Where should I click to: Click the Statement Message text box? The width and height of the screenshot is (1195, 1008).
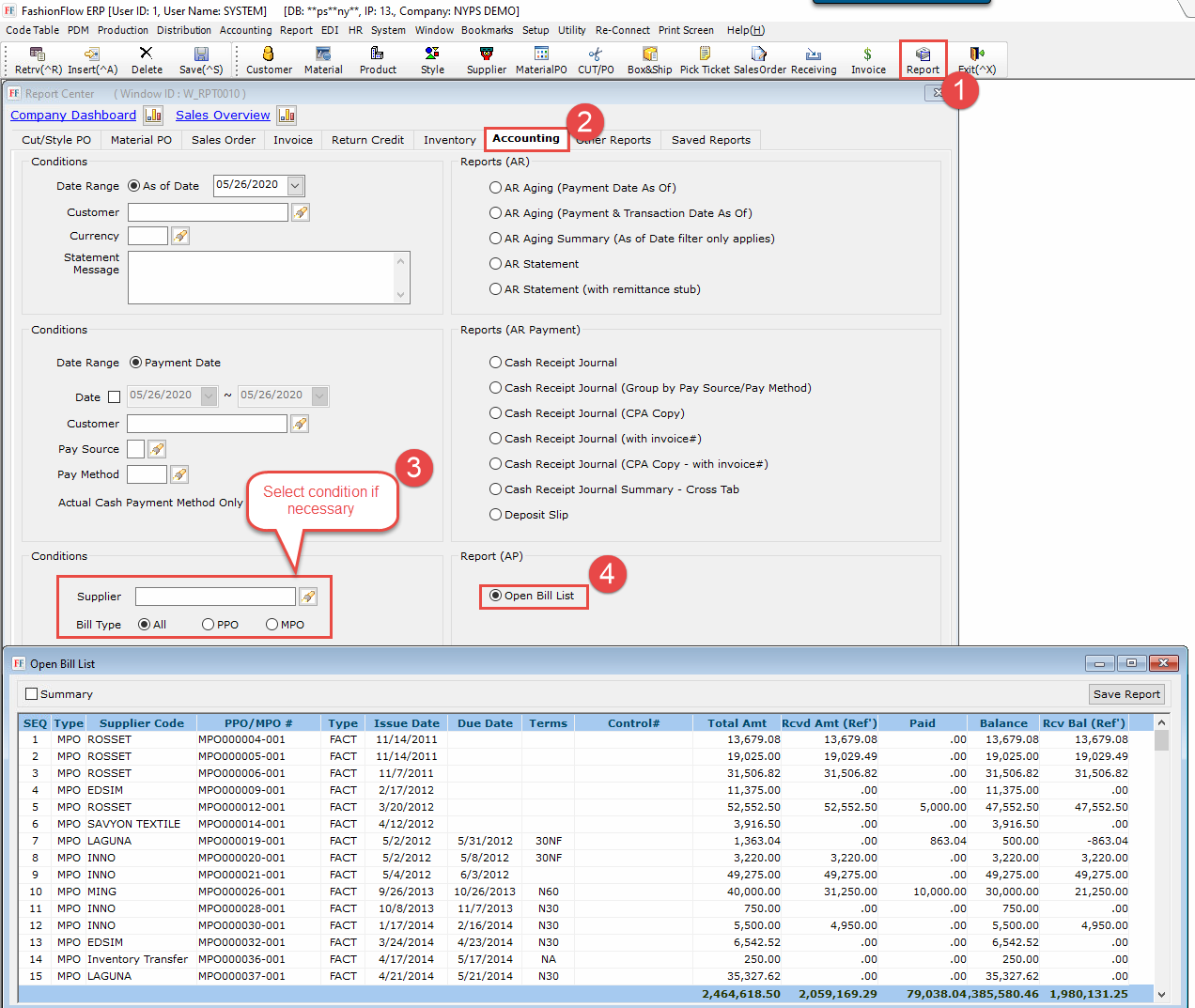[261, 277]
